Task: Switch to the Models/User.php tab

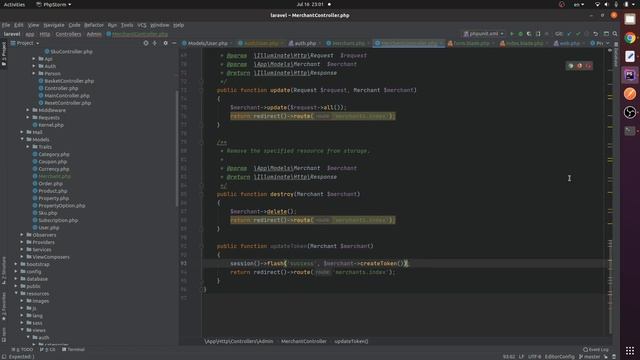Action: coord(208,43)
